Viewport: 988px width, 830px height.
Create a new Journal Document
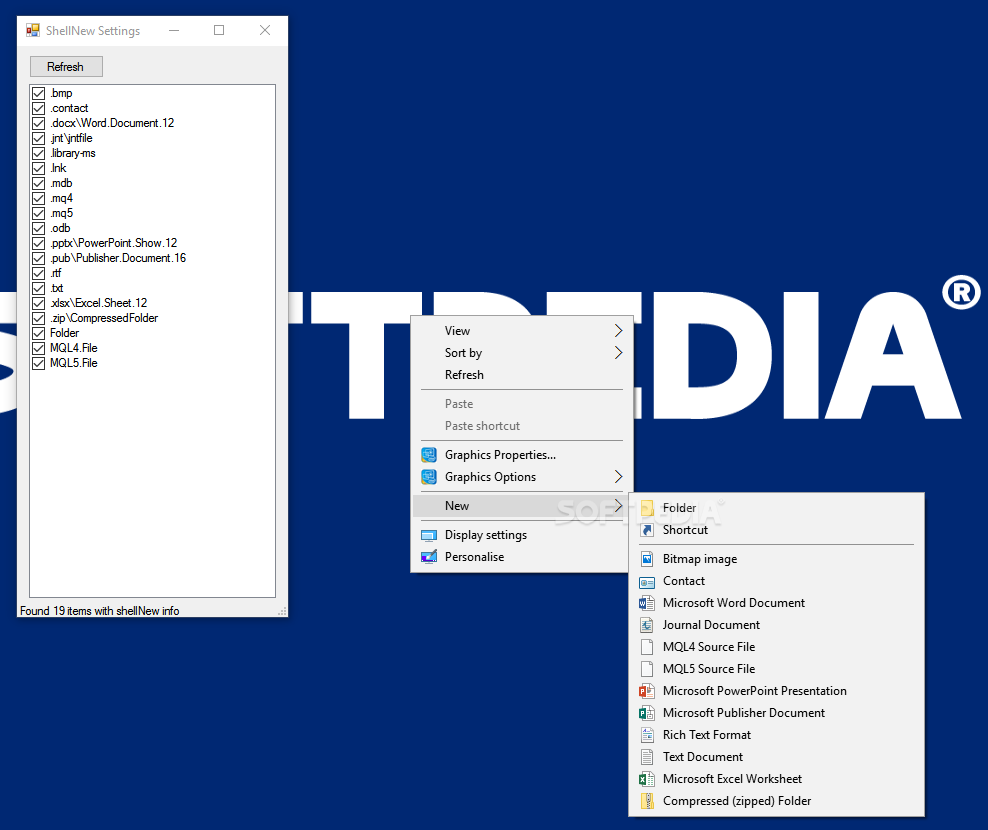pyautogui.click(x=776, y=625)
